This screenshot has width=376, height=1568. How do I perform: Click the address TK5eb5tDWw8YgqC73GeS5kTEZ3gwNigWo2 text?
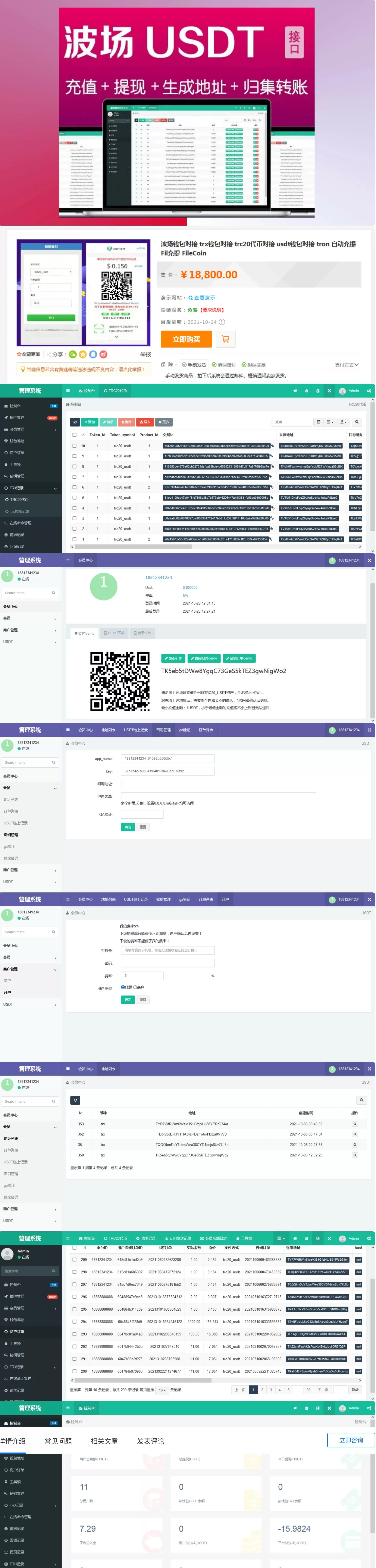point(224,671)
